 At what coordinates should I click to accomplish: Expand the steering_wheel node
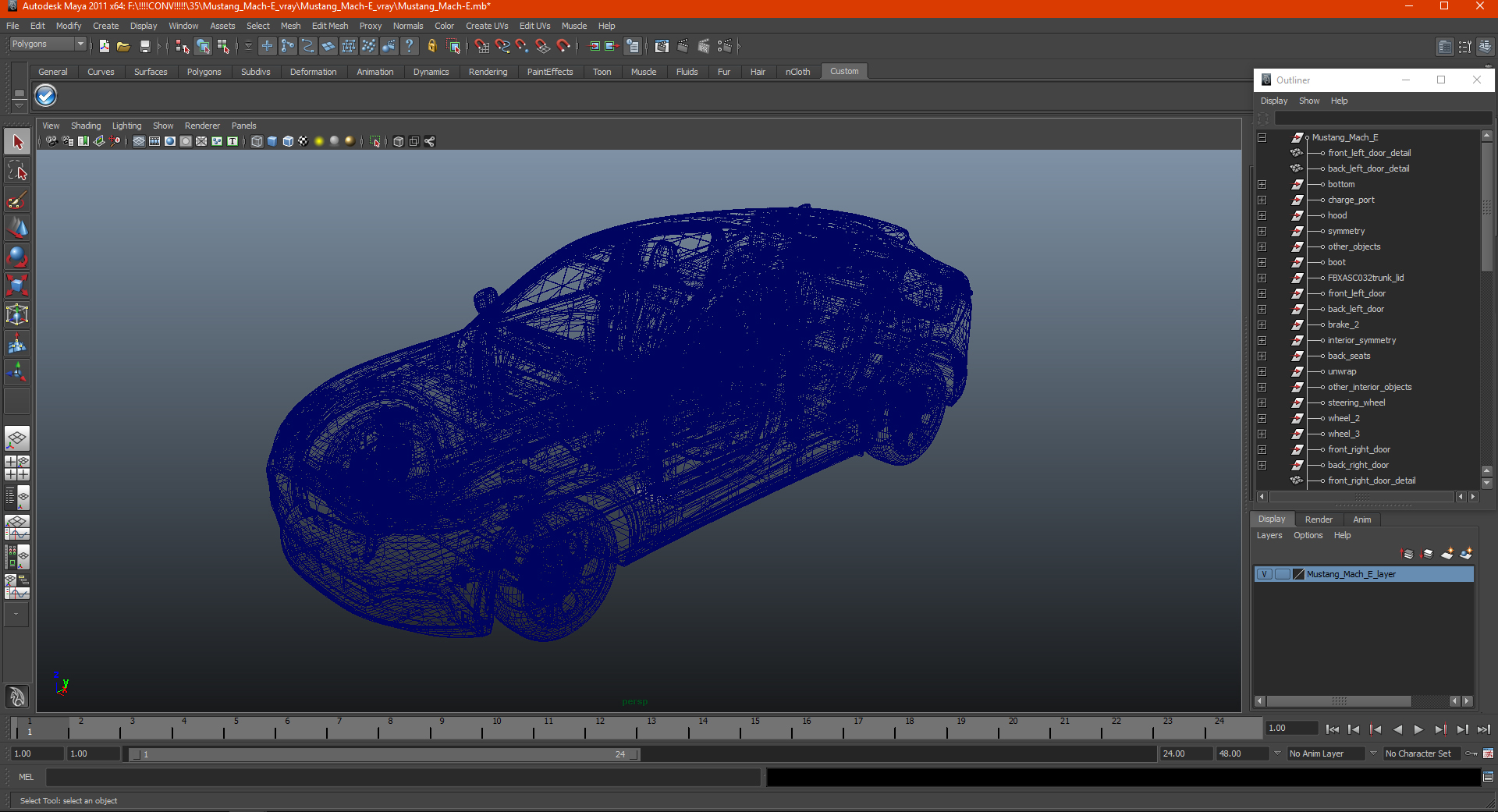pos(1262,402)
